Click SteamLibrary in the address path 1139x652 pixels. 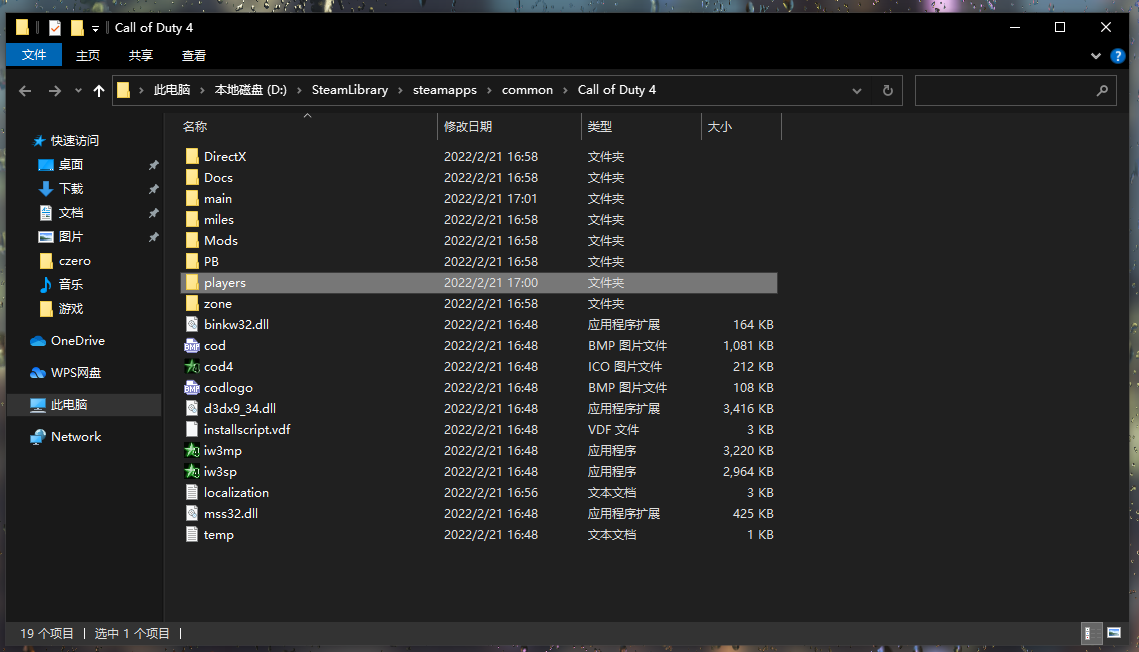[x=349, y=90]
